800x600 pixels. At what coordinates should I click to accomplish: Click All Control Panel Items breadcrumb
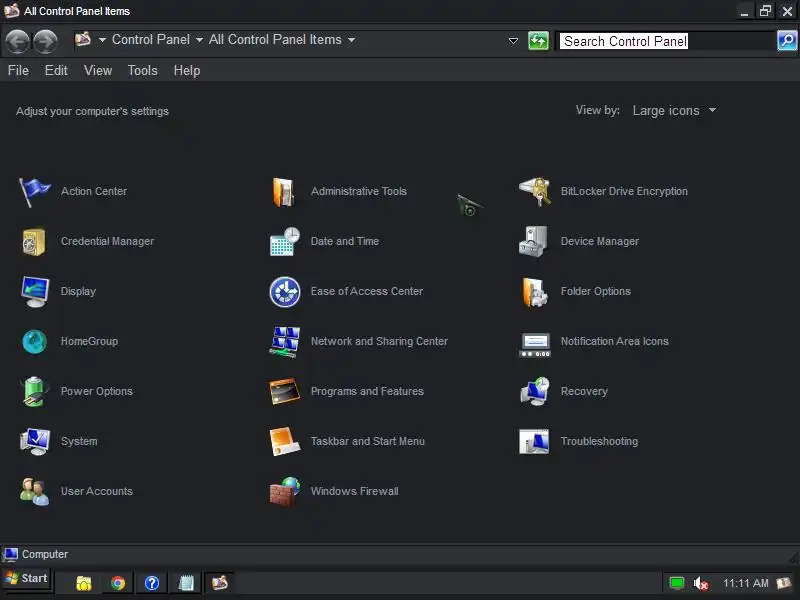275,40
